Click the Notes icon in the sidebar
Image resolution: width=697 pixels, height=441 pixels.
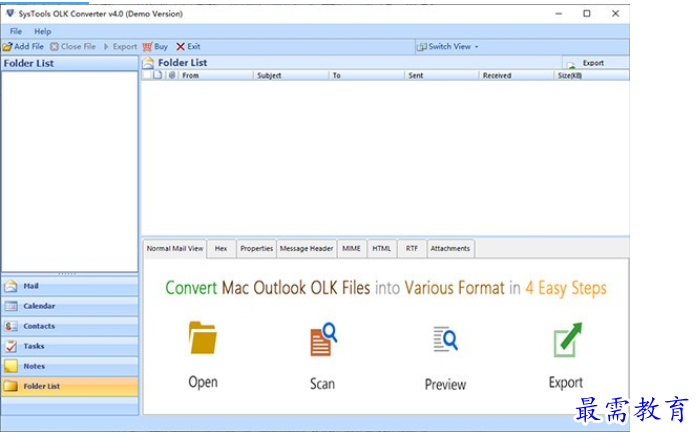point(11,366)
